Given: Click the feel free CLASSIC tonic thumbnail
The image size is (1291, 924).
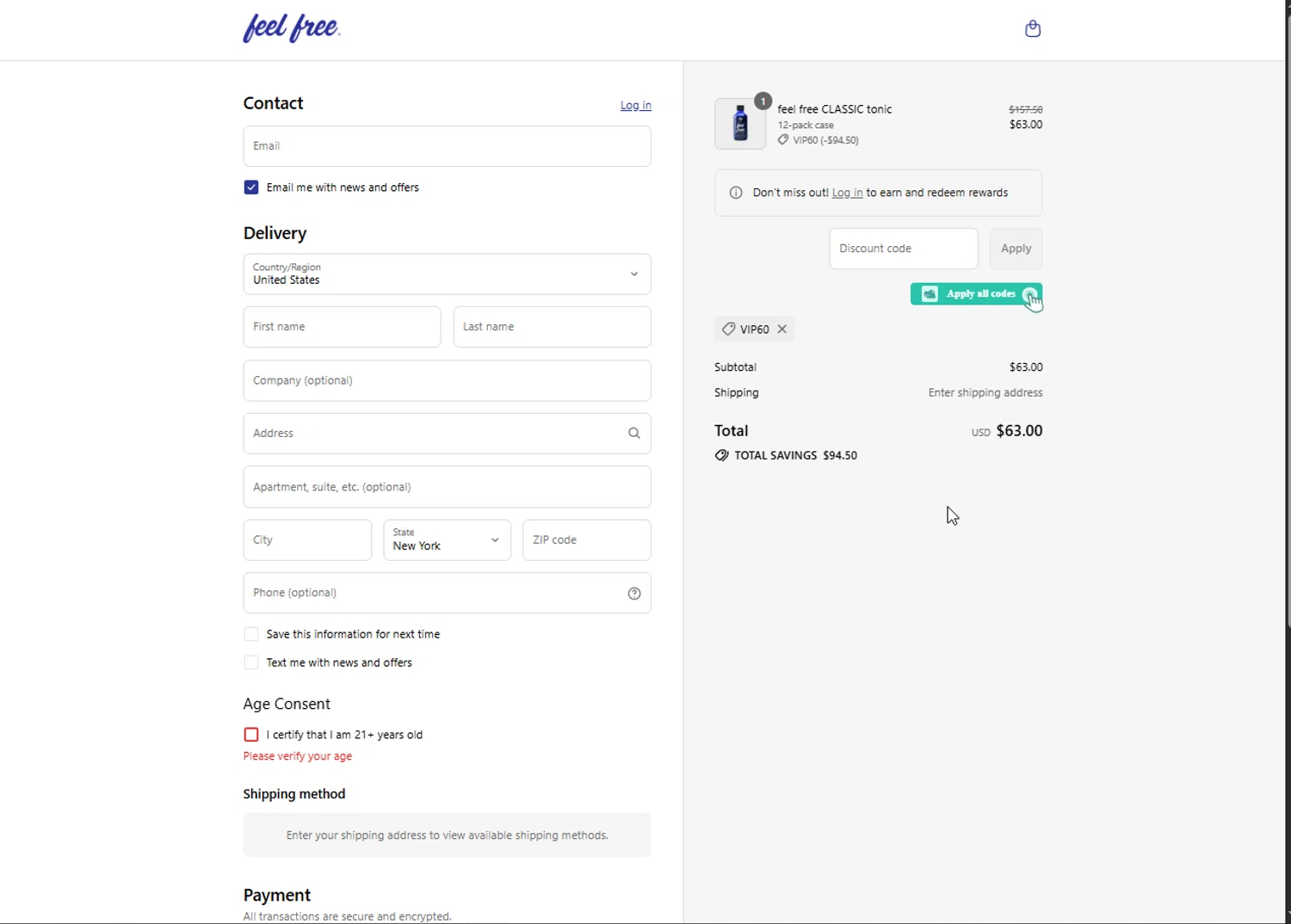Looking at the screenshot, I should (740, 124).
